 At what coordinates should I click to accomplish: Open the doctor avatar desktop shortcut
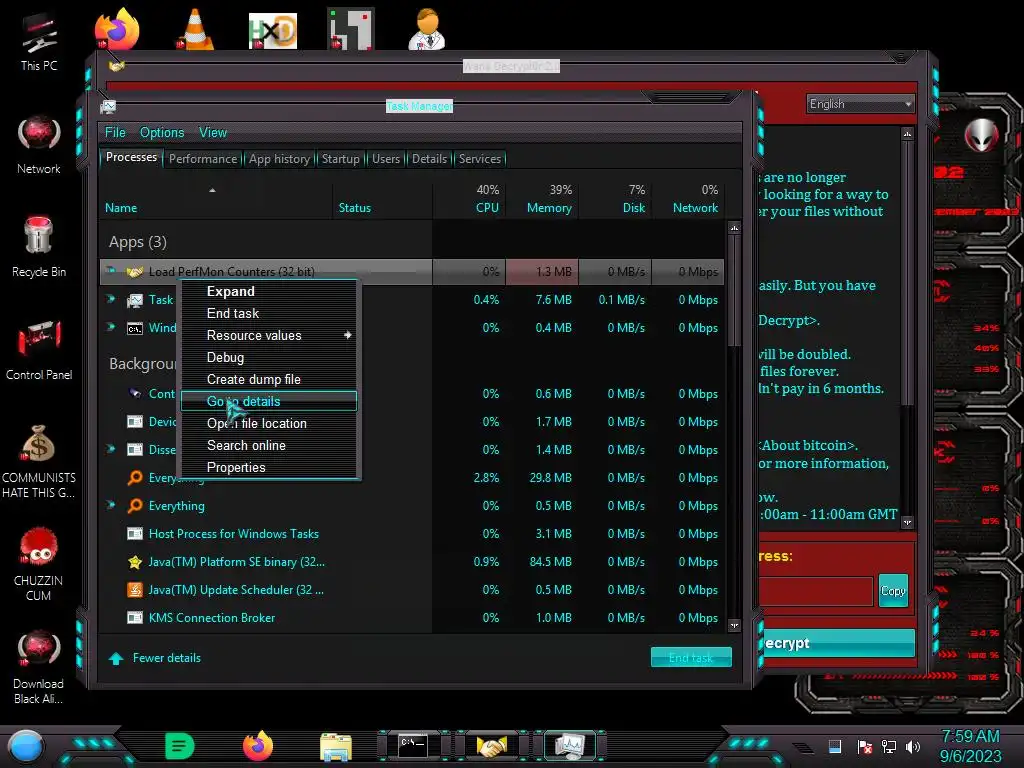[427, 29]
